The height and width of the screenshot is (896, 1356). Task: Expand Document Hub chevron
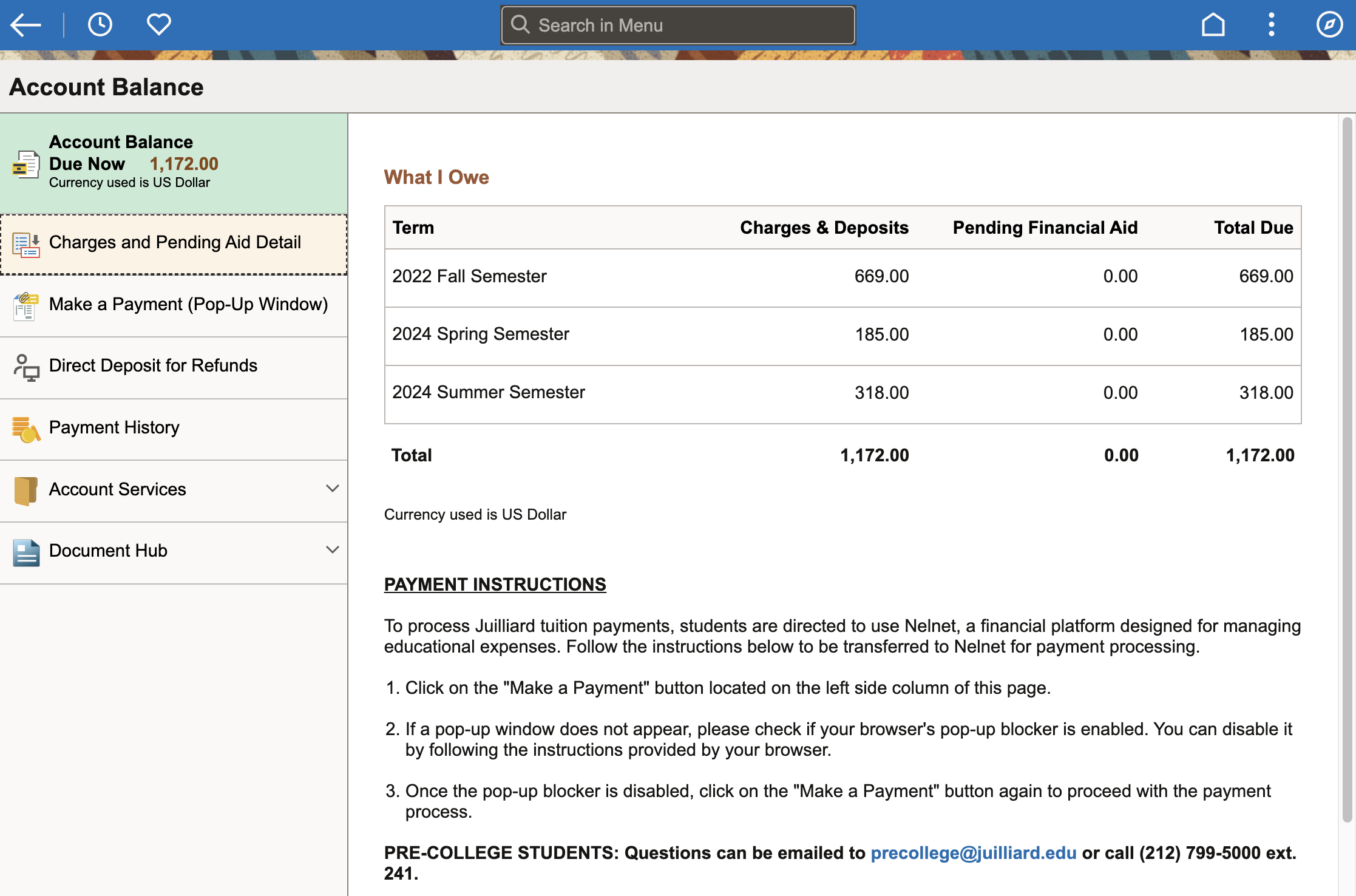coord(332,550)
